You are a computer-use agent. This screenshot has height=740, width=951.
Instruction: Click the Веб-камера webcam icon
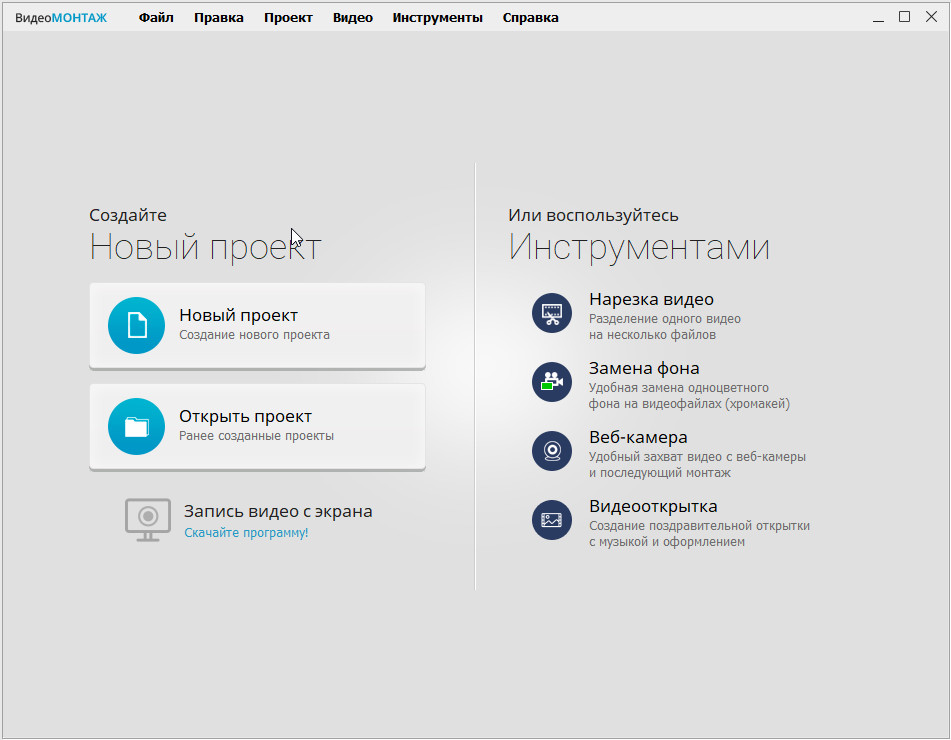[x=551, y=451]
